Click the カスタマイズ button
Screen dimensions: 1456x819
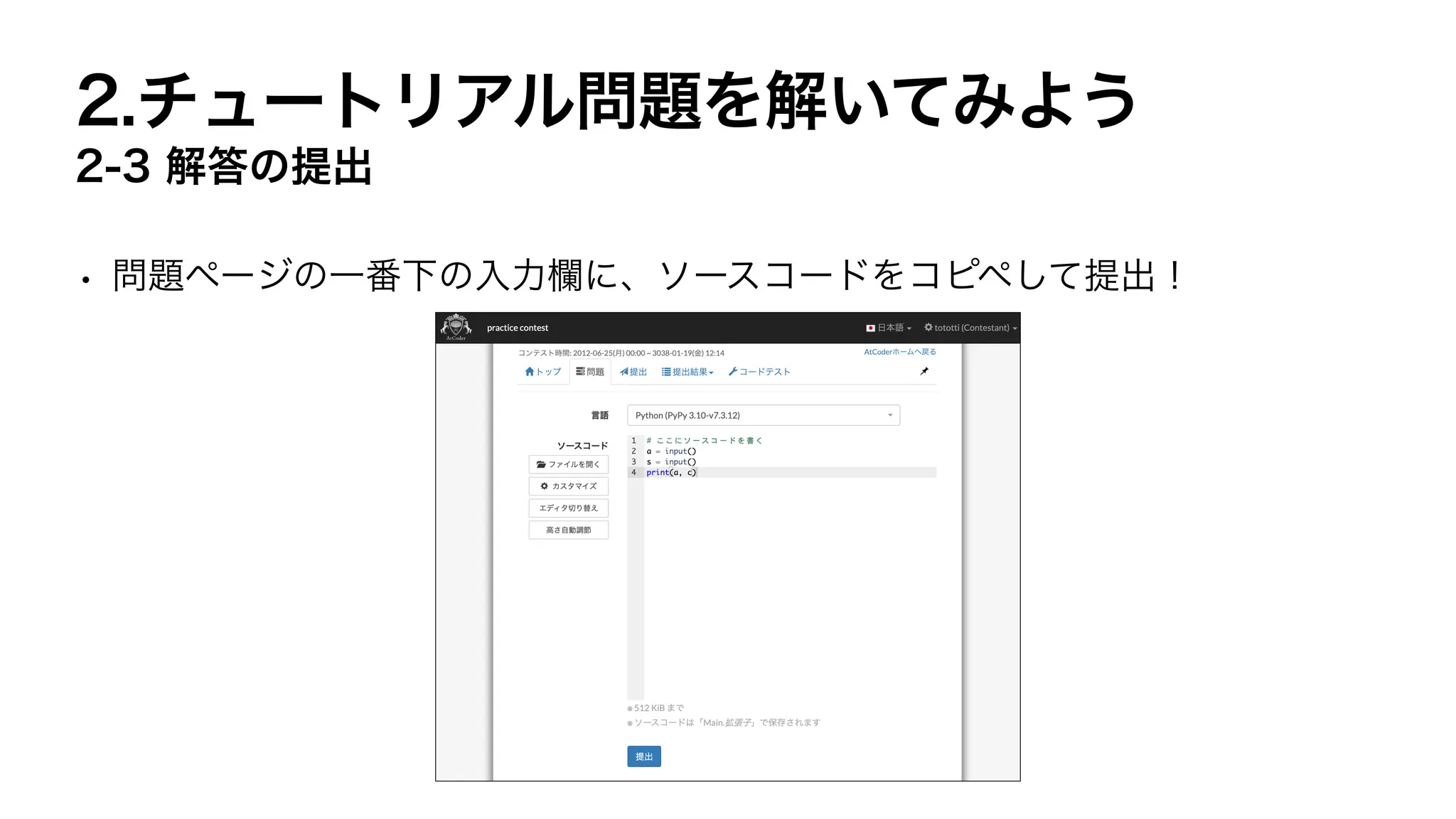click(x=569, y=486)
